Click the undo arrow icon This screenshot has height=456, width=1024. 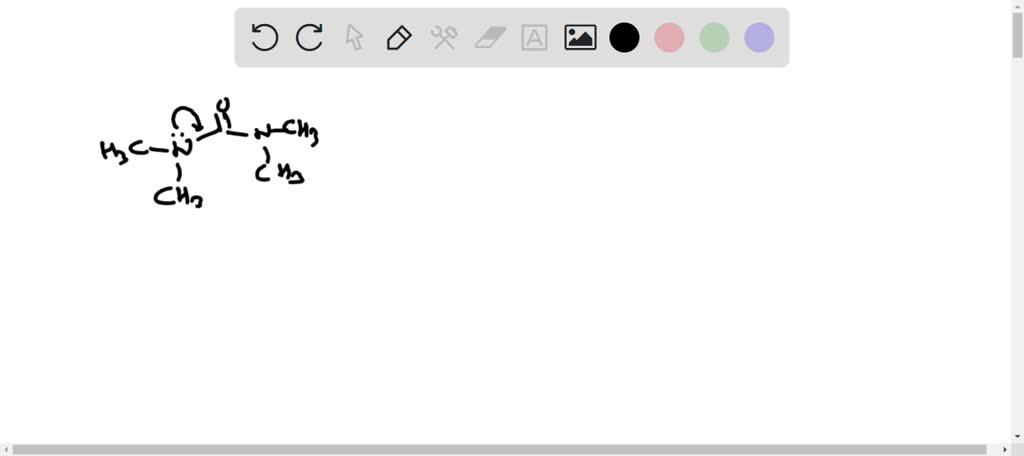pos(264,38)
